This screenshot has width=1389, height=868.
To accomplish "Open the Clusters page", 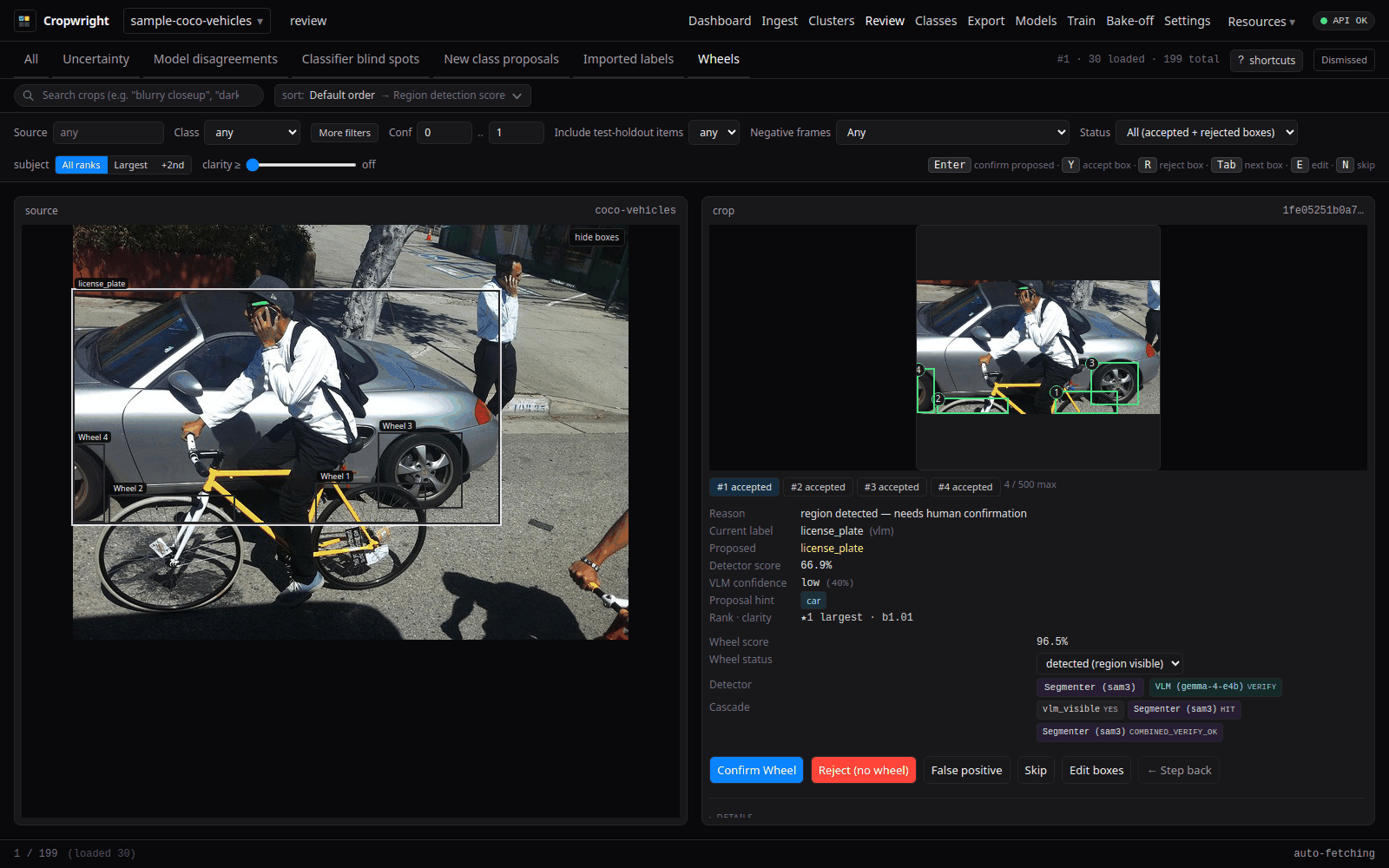I will tap(831, 21).
